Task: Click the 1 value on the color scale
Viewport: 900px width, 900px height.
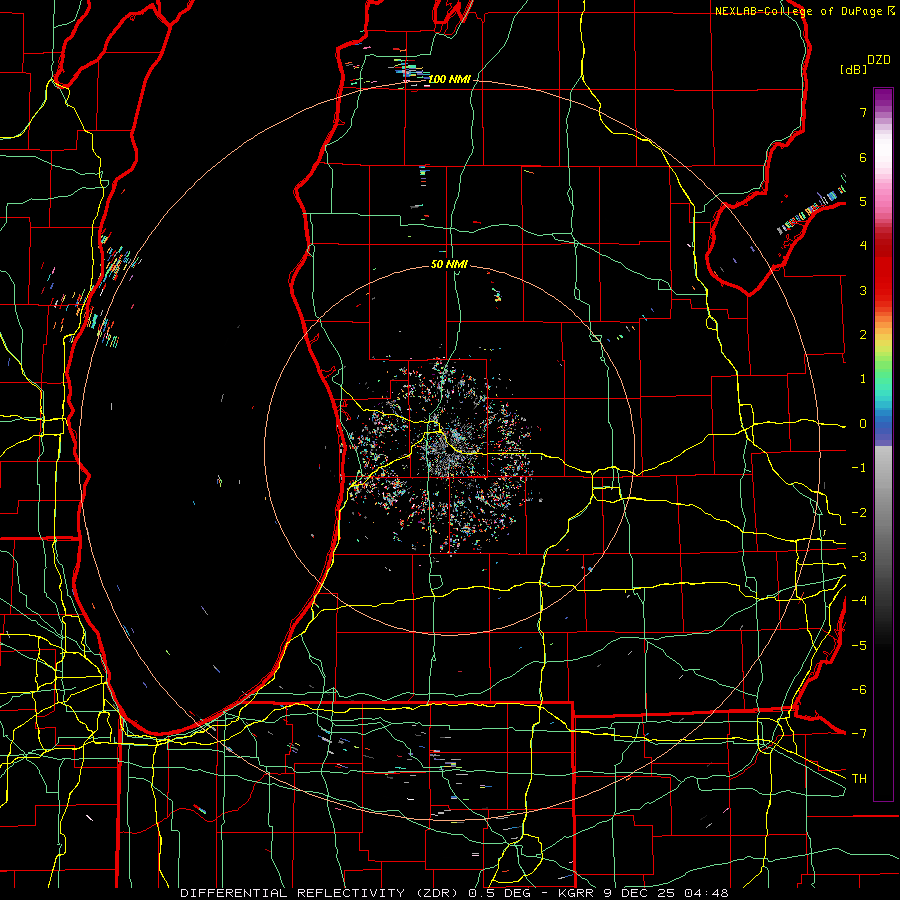Action: 863,379
